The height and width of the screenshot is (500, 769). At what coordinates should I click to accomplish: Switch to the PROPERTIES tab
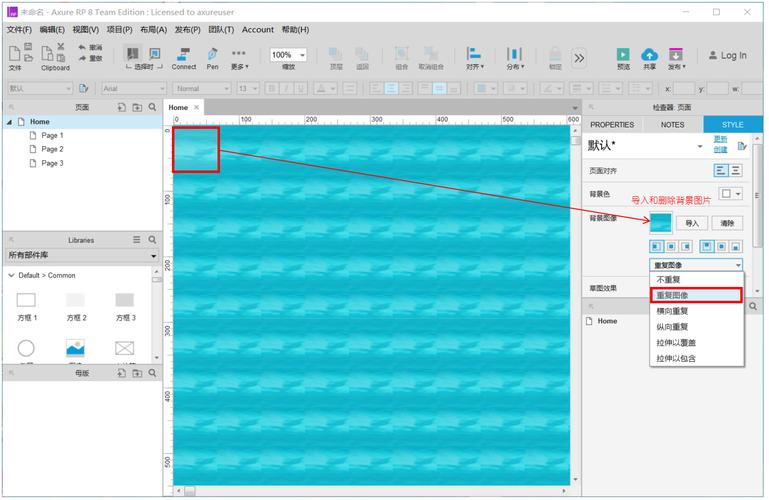click(612, 125)
